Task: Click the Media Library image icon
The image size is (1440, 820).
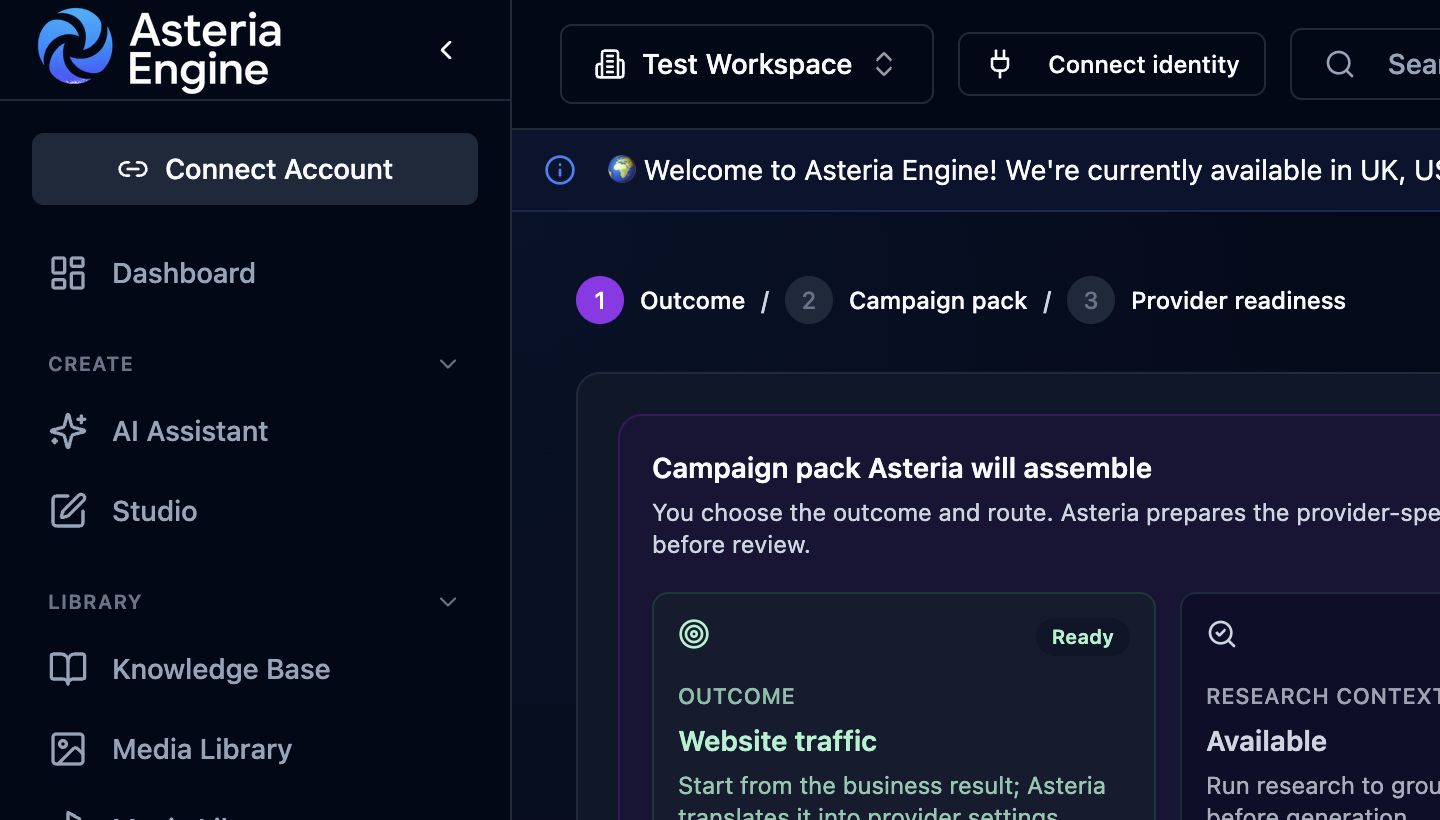Action: (x=68, y=749)
